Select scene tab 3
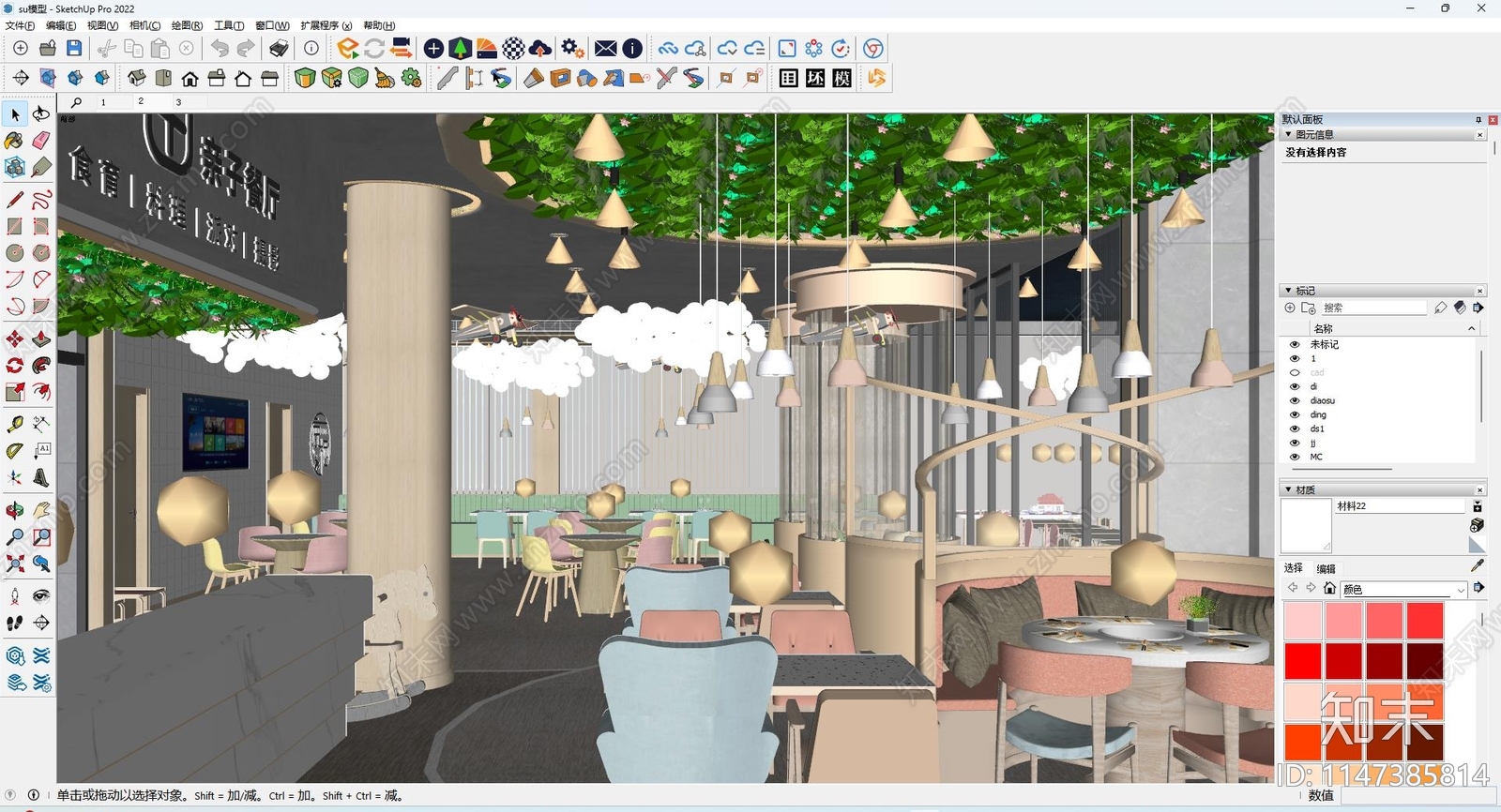This screenshot has height=812, width=1501. pos(178,101)
